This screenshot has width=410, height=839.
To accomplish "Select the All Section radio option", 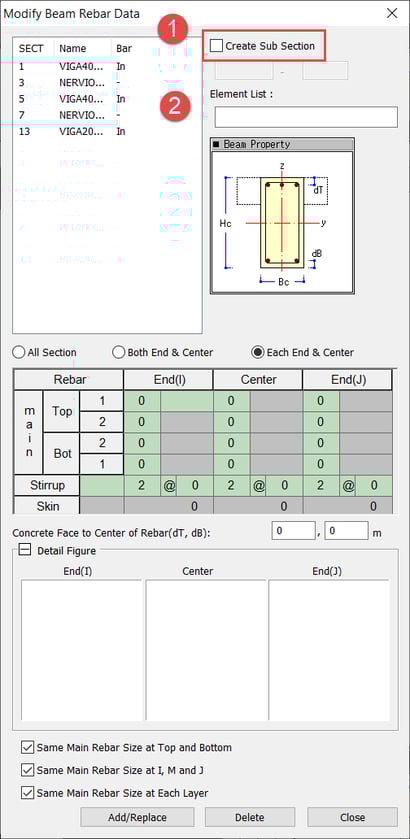I will click(x=19, y=353).
